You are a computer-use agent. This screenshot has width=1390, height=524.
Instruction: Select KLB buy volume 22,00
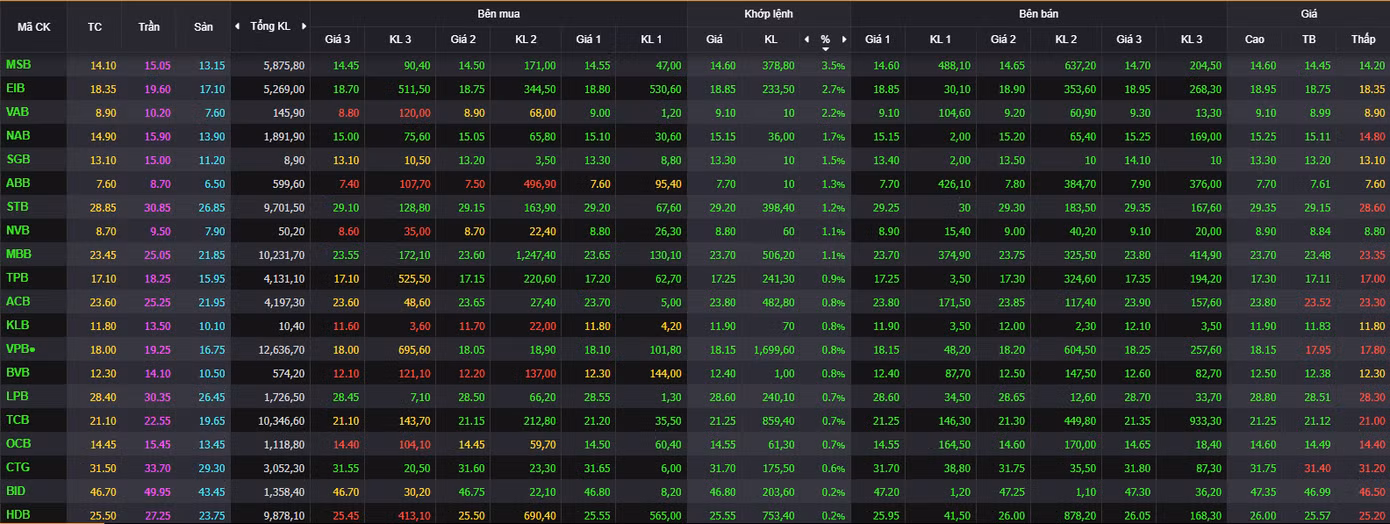pos(543,326)
